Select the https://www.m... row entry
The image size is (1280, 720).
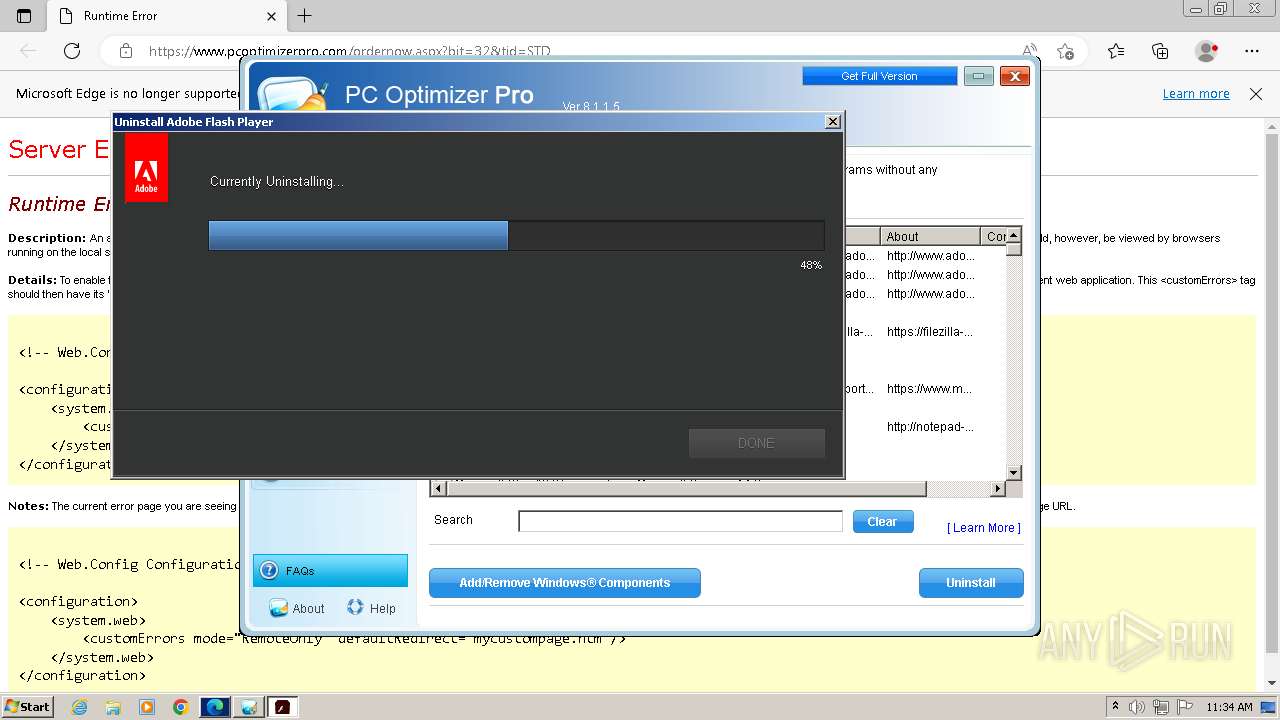click(929, 389)
